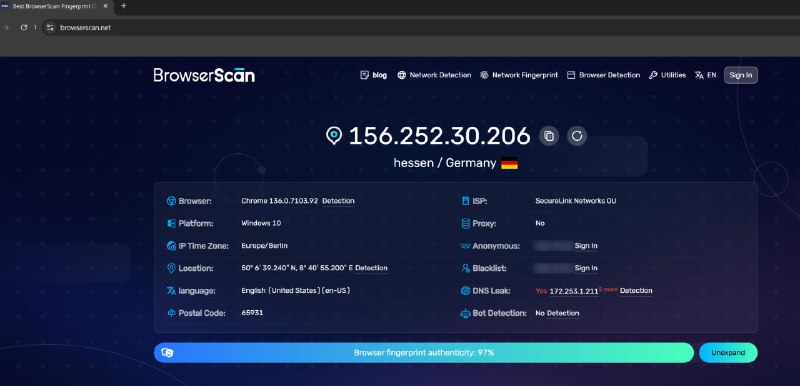Click the translate icon beside language label
800x386 pixels.
pos(171,291)
